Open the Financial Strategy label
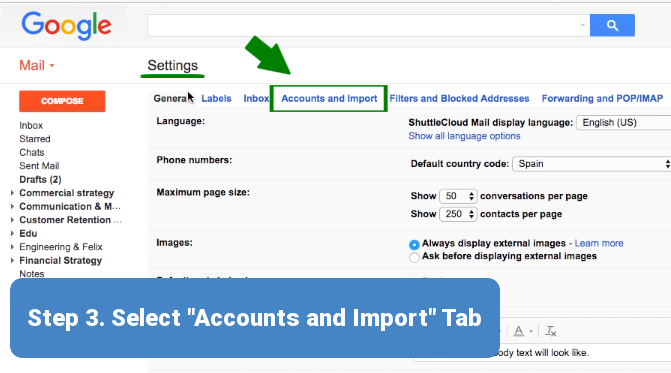Image resolution: width=671 pixels, height=373 pixels. point(60,261)
